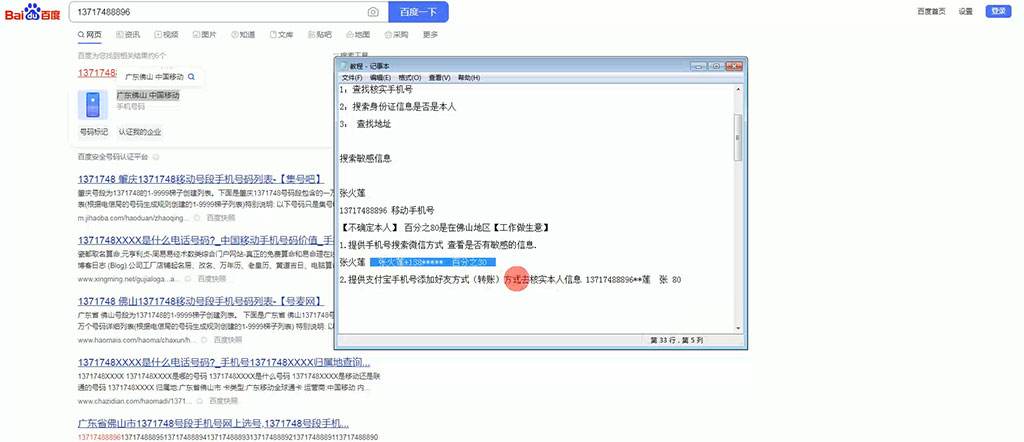Go to the 地图 tab
This screenshot has width=1024, height=442.
click(x=358, y=35)
